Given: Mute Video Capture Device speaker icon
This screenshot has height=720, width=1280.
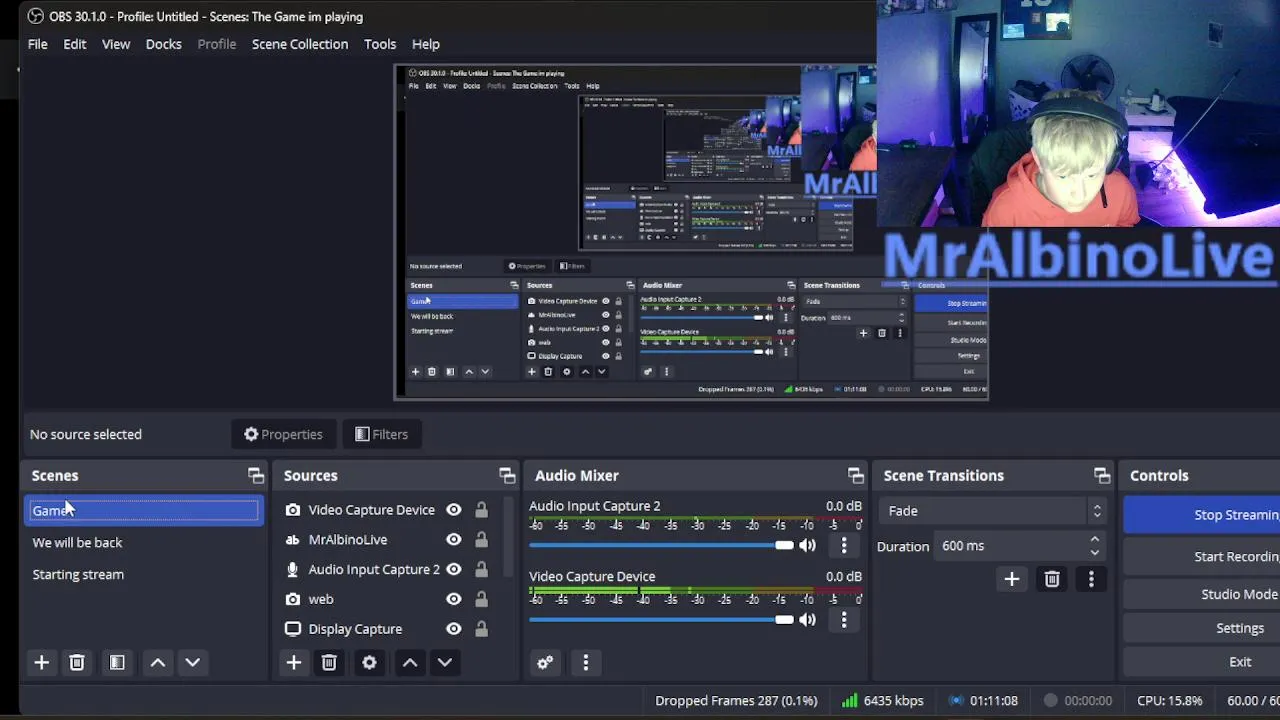Looking at the screenshot, I should [807, 619].
